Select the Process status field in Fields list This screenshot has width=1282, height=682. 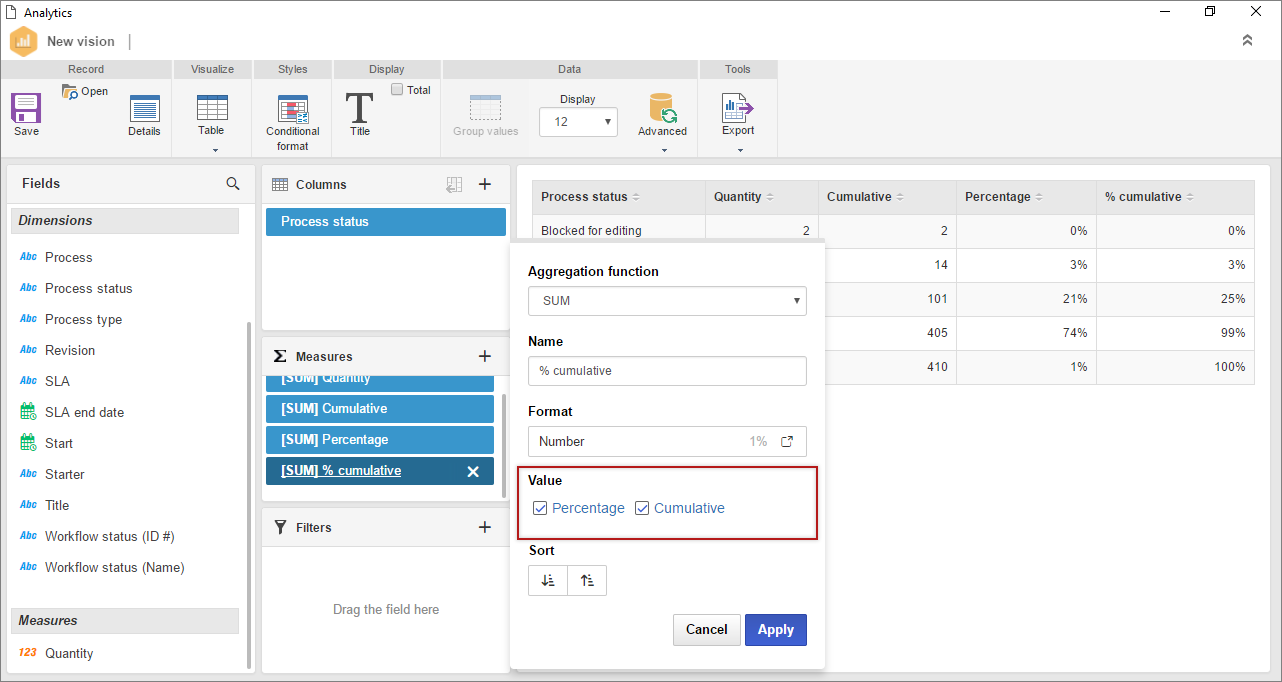(x=89, y=288)
